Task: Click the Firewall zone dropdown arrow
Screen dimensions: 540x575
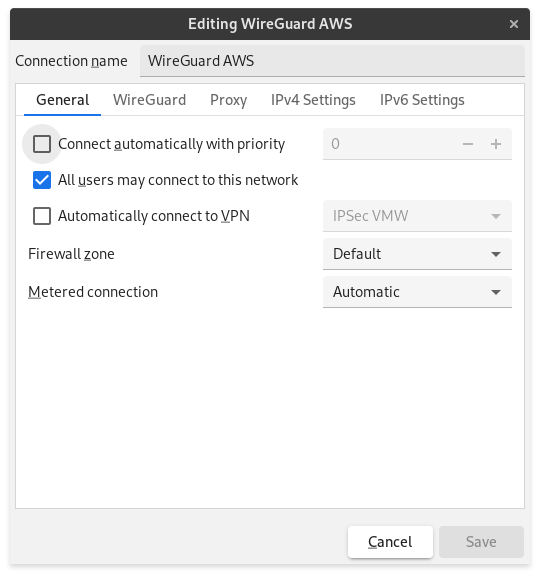Action: tap(496, 254)
